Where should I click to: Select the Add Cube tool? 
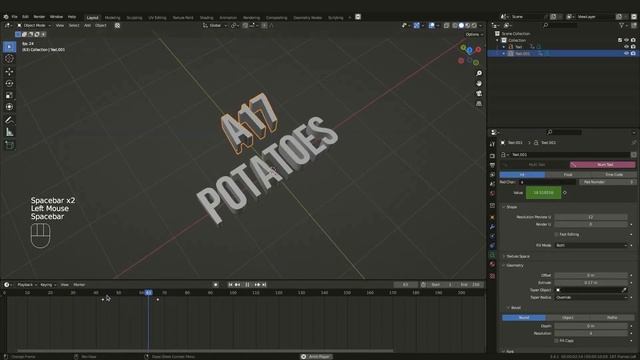9,145
